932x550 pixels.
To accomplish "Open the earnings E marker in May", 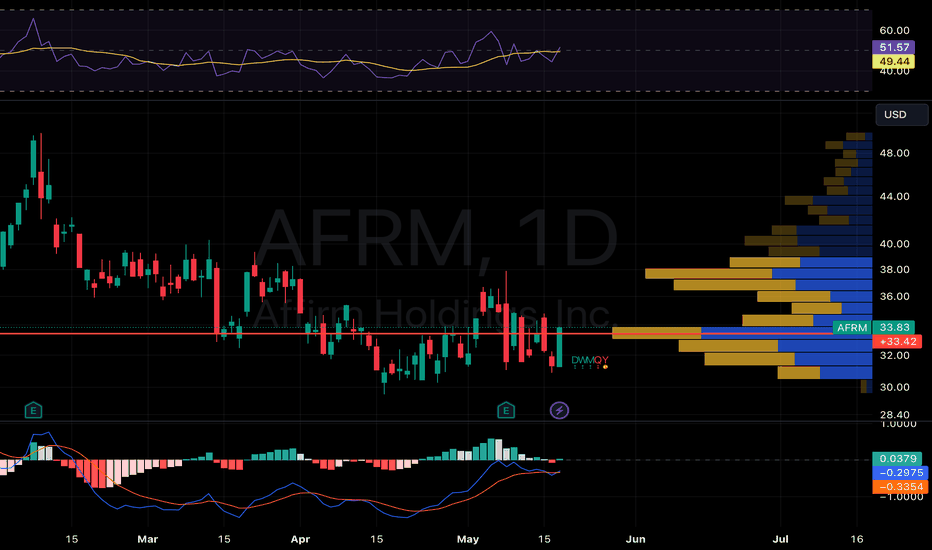I will click(x=506, y=410).
